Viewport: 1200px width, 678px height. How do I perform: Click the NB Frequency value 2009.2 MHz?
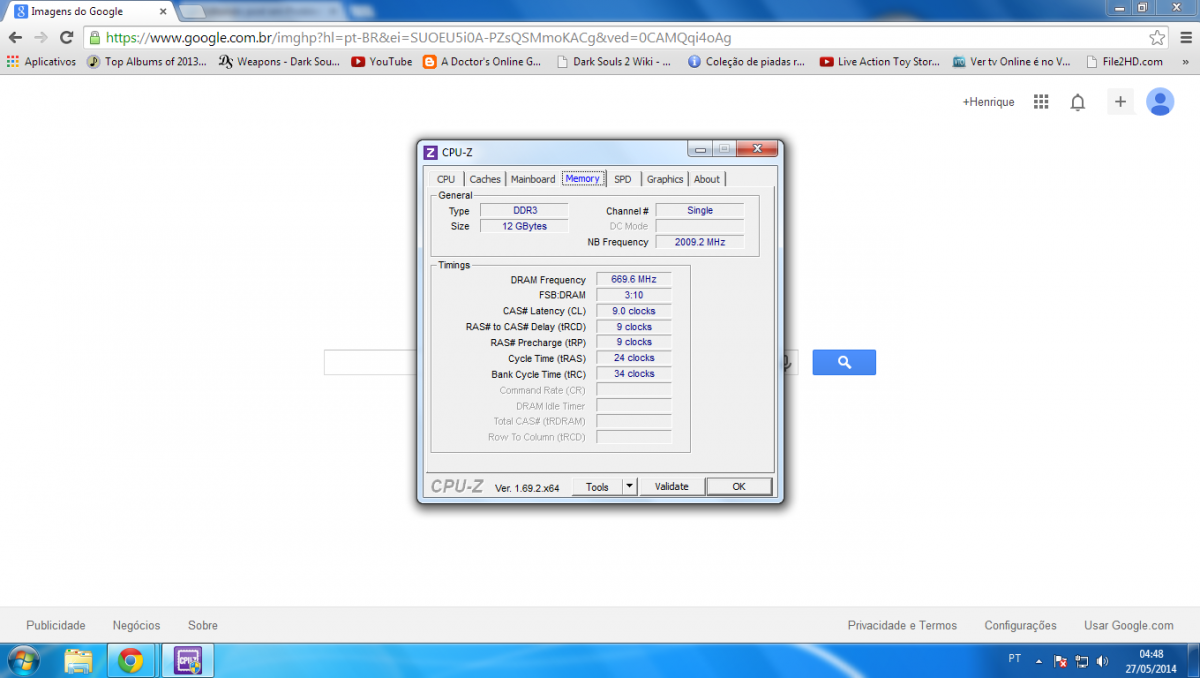(699, 242)
